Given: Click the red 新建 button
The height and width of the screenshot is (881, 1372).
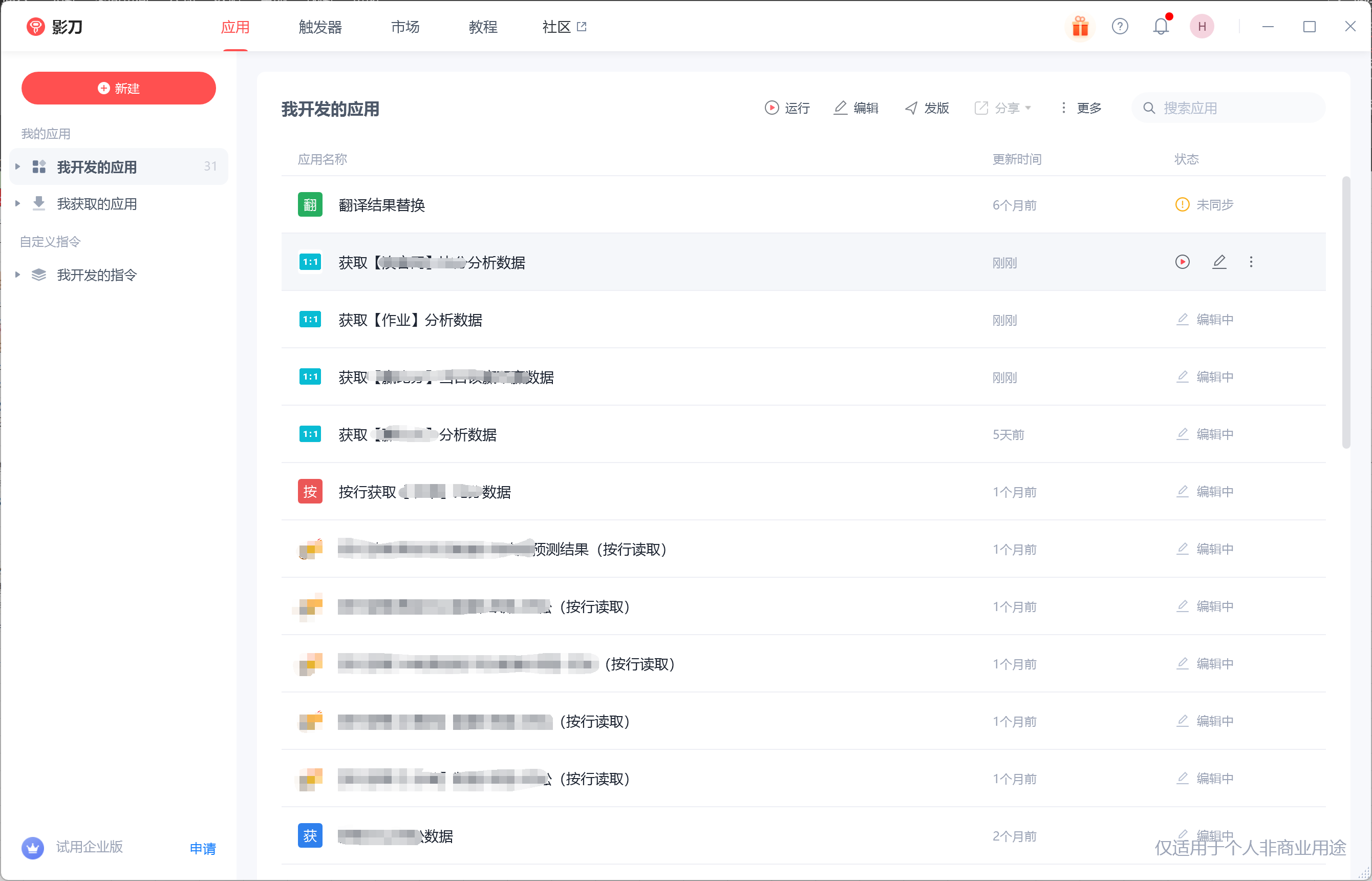Looking at the screenshot, I should pos(118,88).
